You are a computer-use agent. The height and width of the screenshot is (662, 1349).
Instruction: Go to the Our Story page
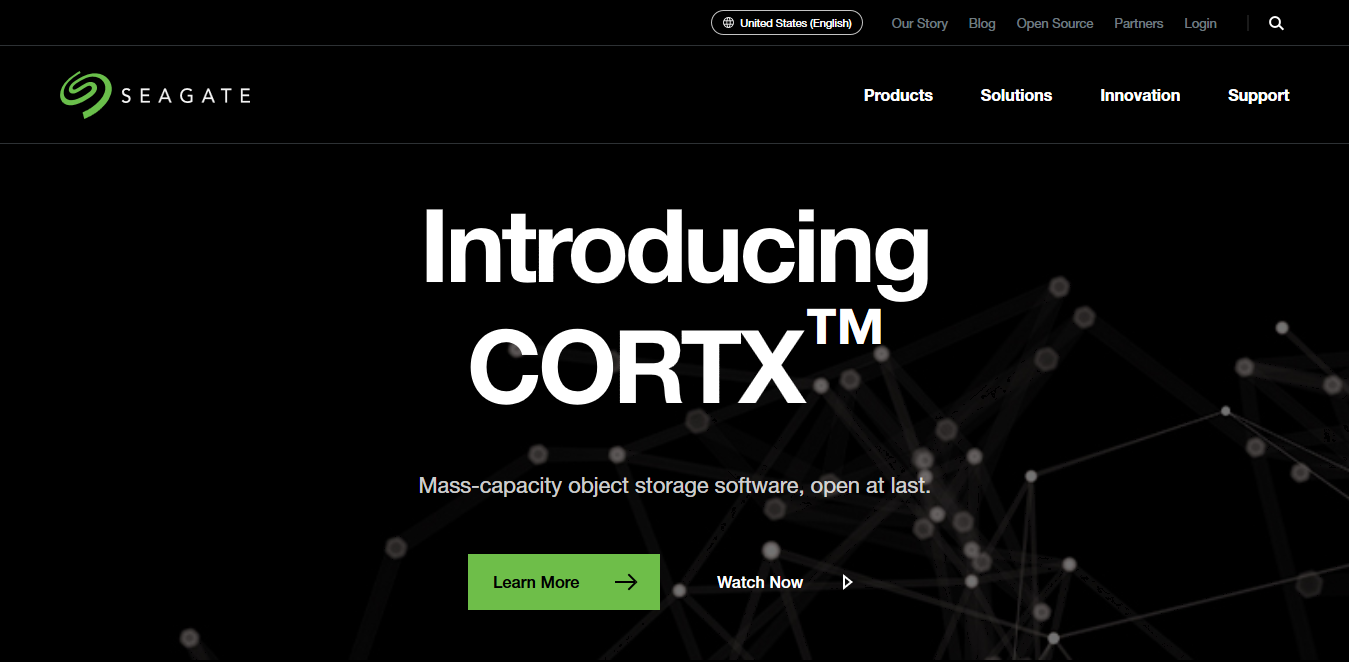point(919,23)
